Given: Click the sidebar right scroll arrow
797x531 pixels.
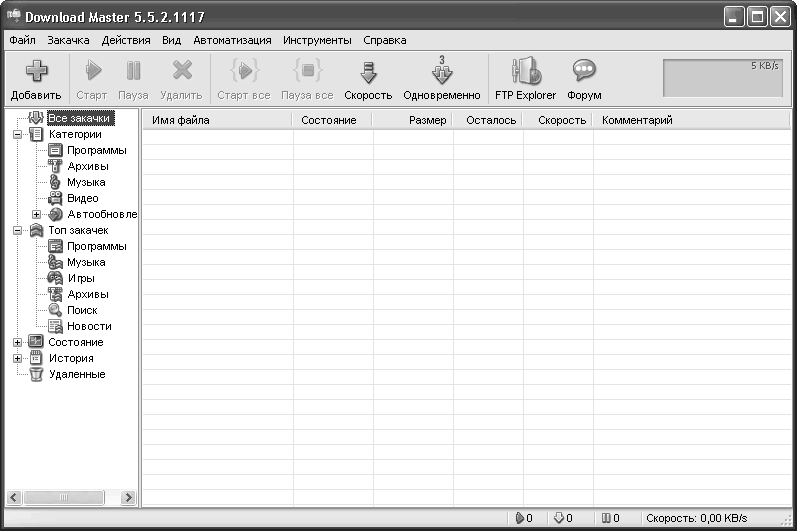Looking at the screenshot, I should pyautogui.click(x=129, y=497).
